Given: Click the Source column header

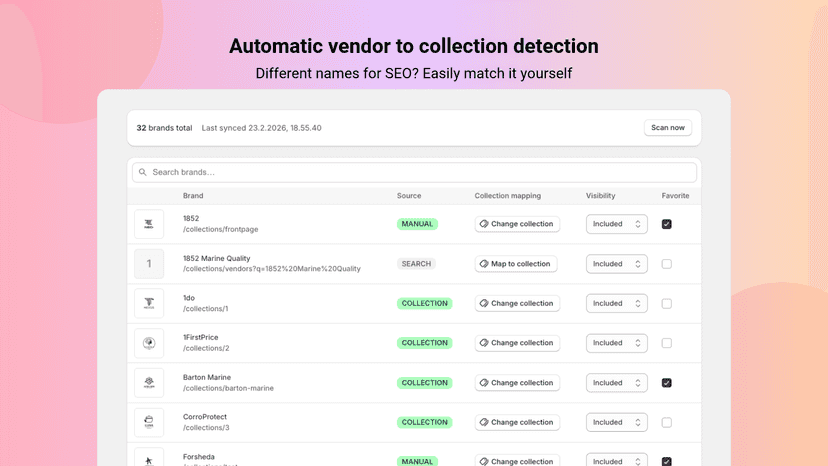Looking at the screenshot, I should (x=409, y=195).
